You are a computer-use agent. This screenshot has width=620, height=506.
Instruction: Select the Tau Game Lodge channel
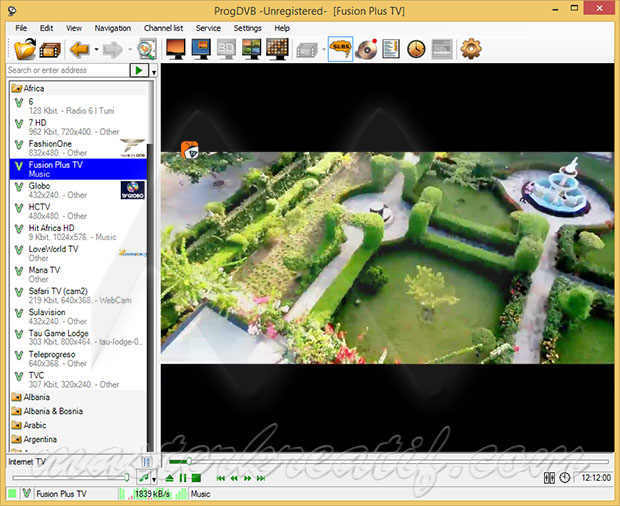coord(78,337)
